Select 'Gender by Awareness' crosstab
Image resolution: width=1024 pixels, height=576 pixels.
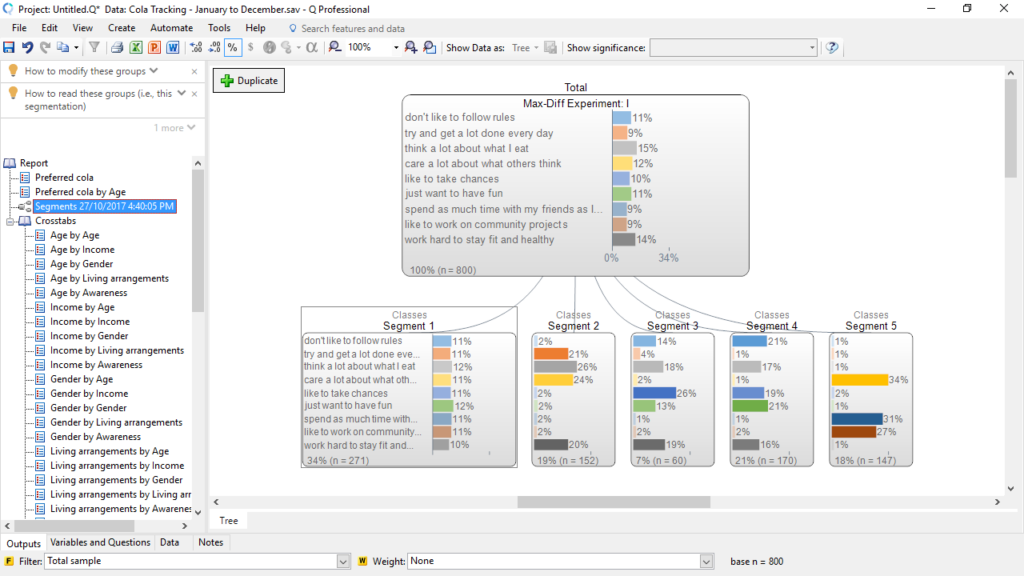95,437
